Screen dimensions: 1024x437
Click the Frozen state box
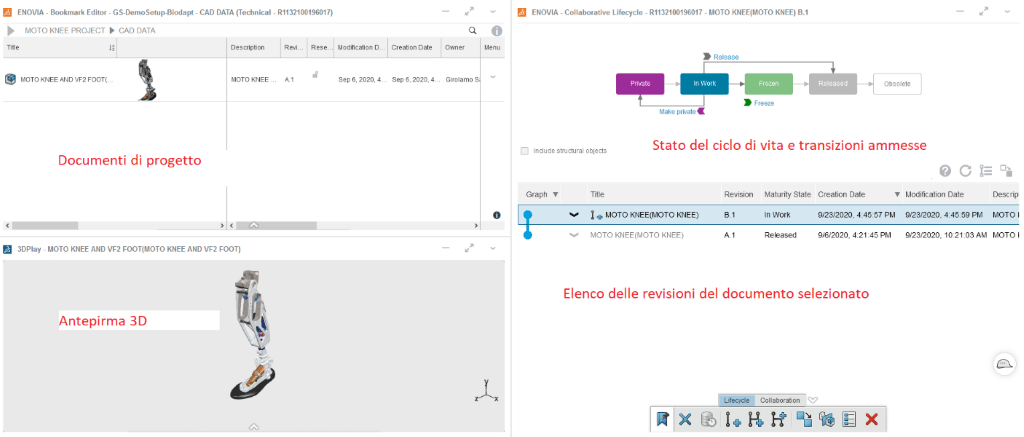(768, 84)
